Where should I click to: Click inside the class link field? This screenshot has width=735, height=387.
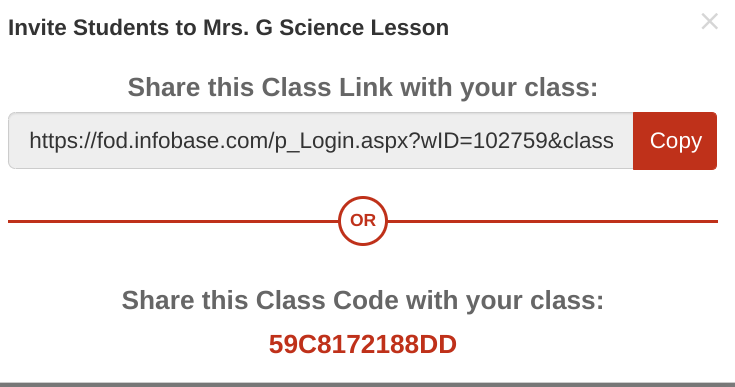(321, 141)
